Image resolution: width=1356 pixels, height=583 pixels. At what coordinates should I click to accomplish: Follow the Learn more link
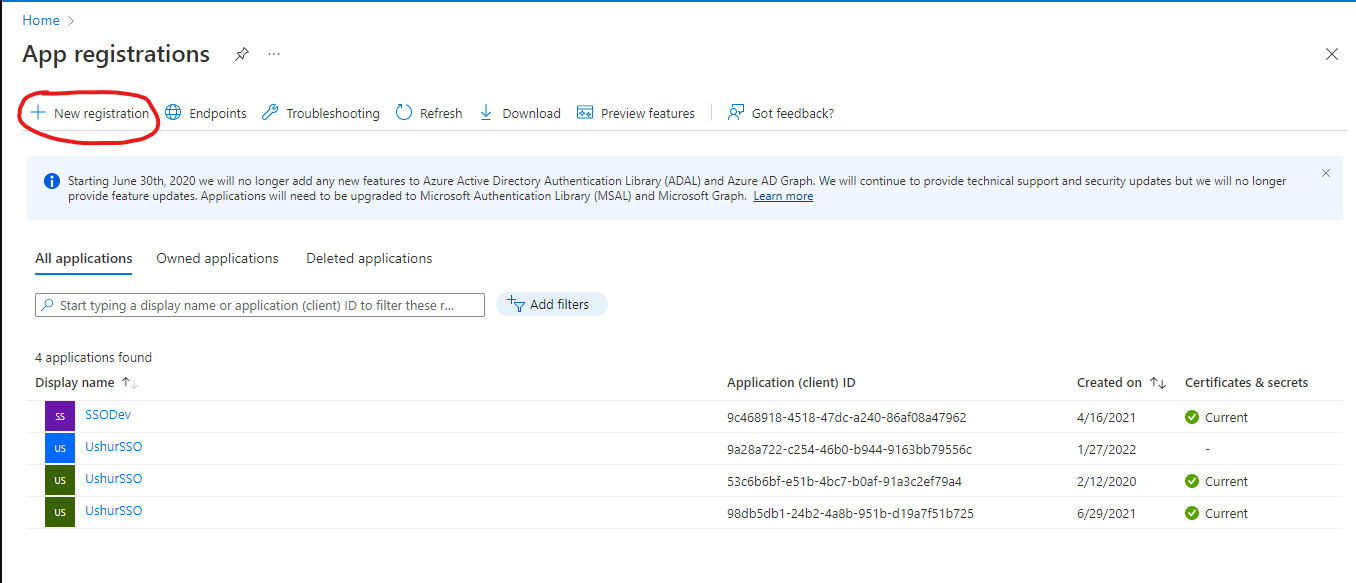tap(783, 196)
